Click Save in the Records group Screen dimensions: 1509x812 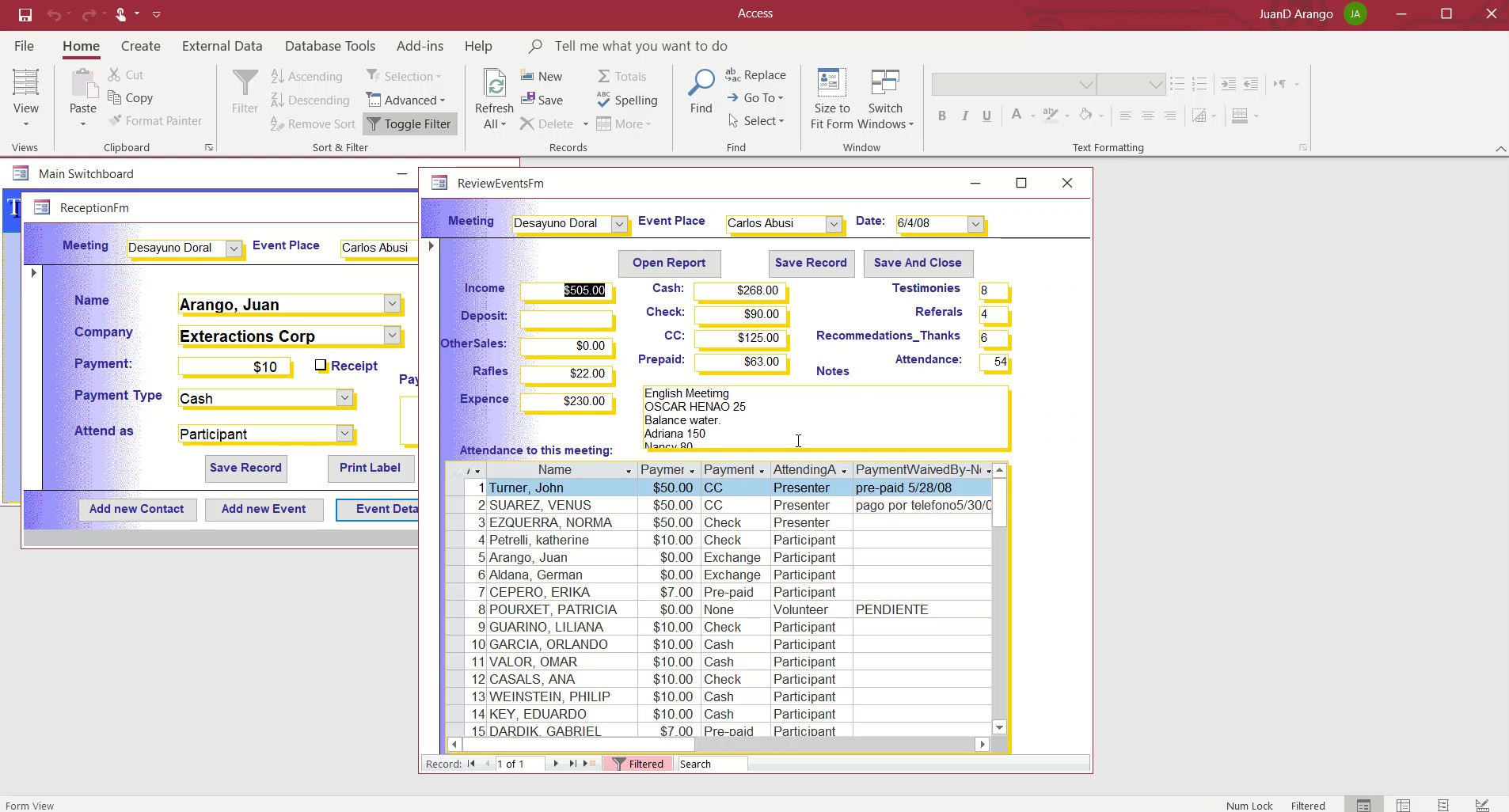542,101
